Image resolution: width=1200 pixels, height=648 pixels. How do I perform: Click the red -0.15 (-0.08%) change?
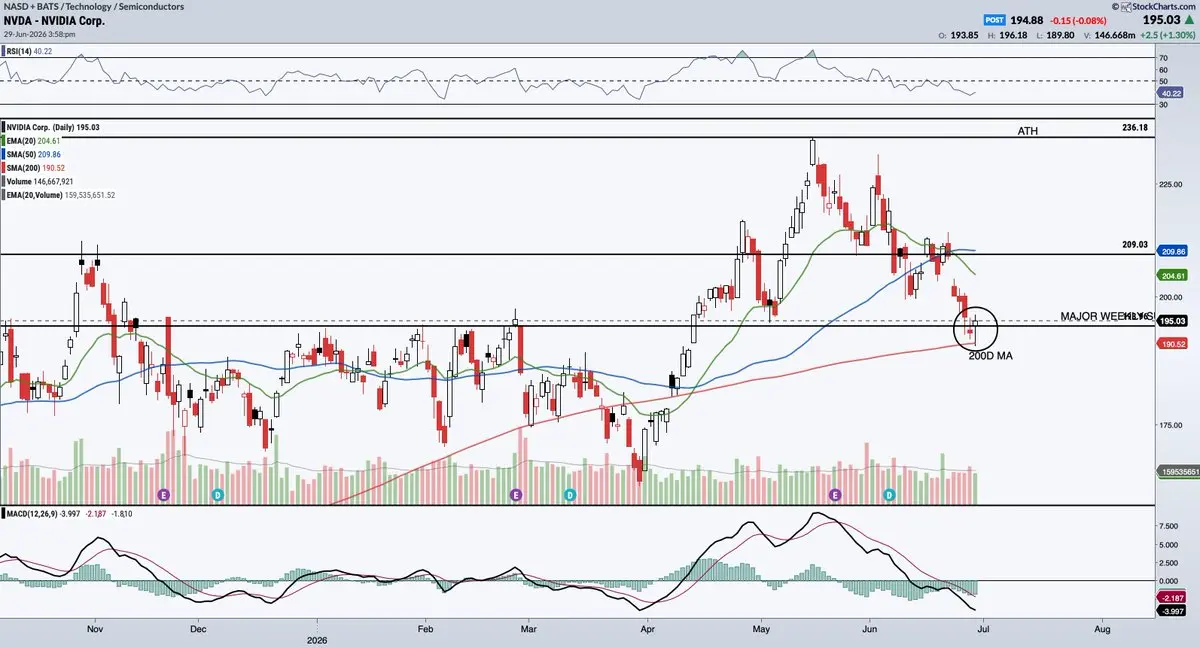(1079, 19)
